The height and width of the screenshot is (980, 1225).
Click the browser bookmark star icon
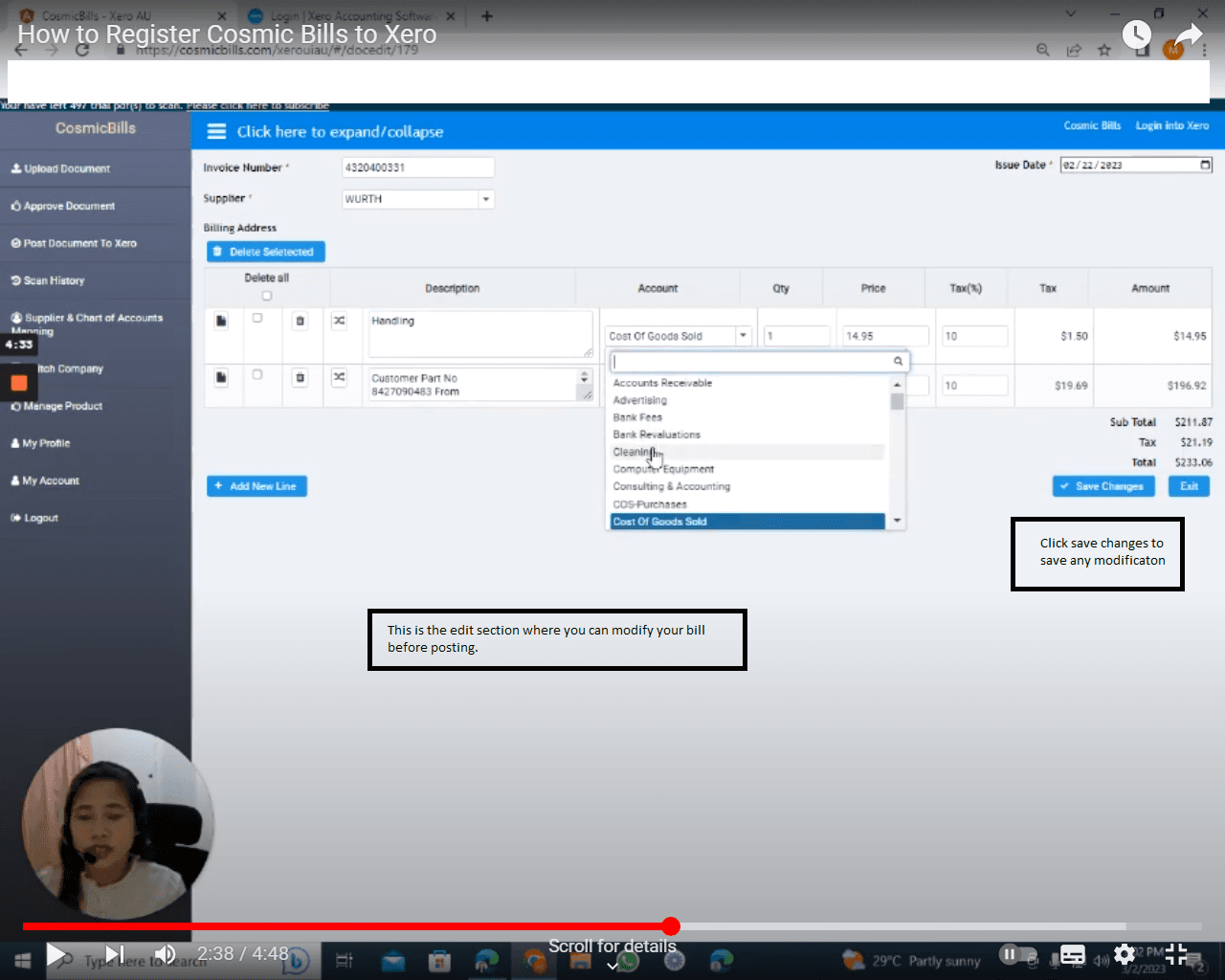click(x=1104, y=50)
